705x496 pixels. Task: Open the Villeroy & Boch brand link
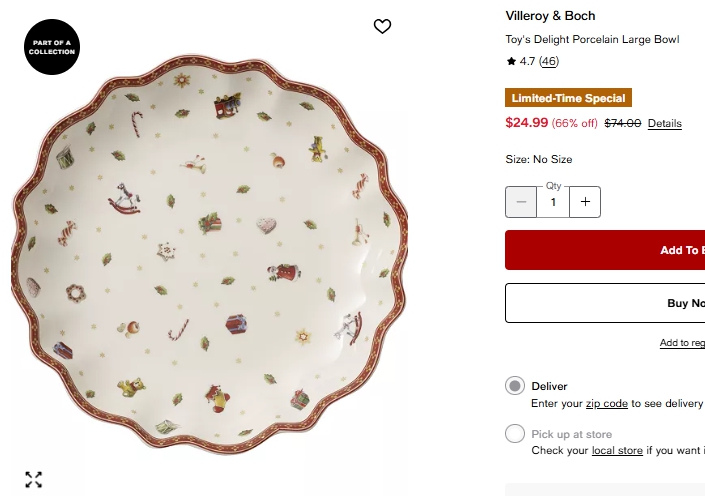tap(550, 16)
